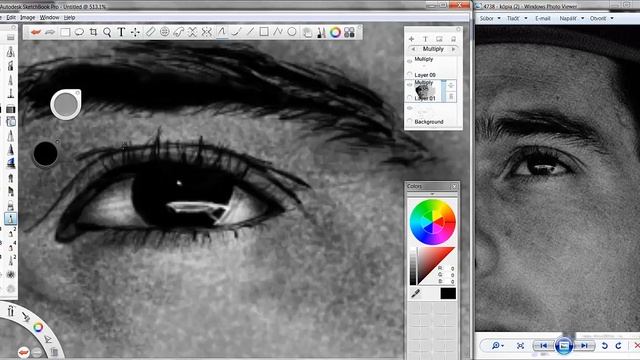Toggle the French Curve tool

(179, 32)
